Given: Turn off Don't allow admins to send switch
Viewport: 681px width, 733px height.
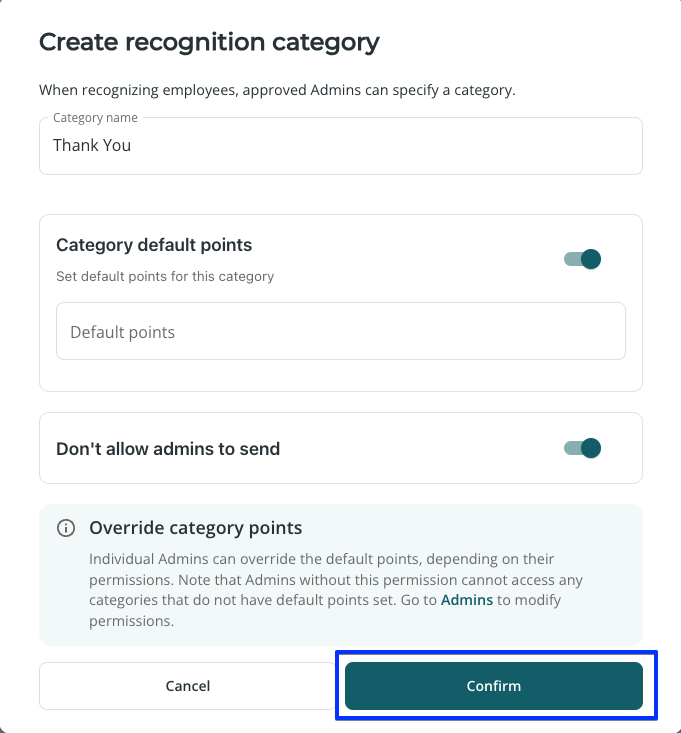Looking at the screenshot, I should pyautogui.click(x=582, y=448).
